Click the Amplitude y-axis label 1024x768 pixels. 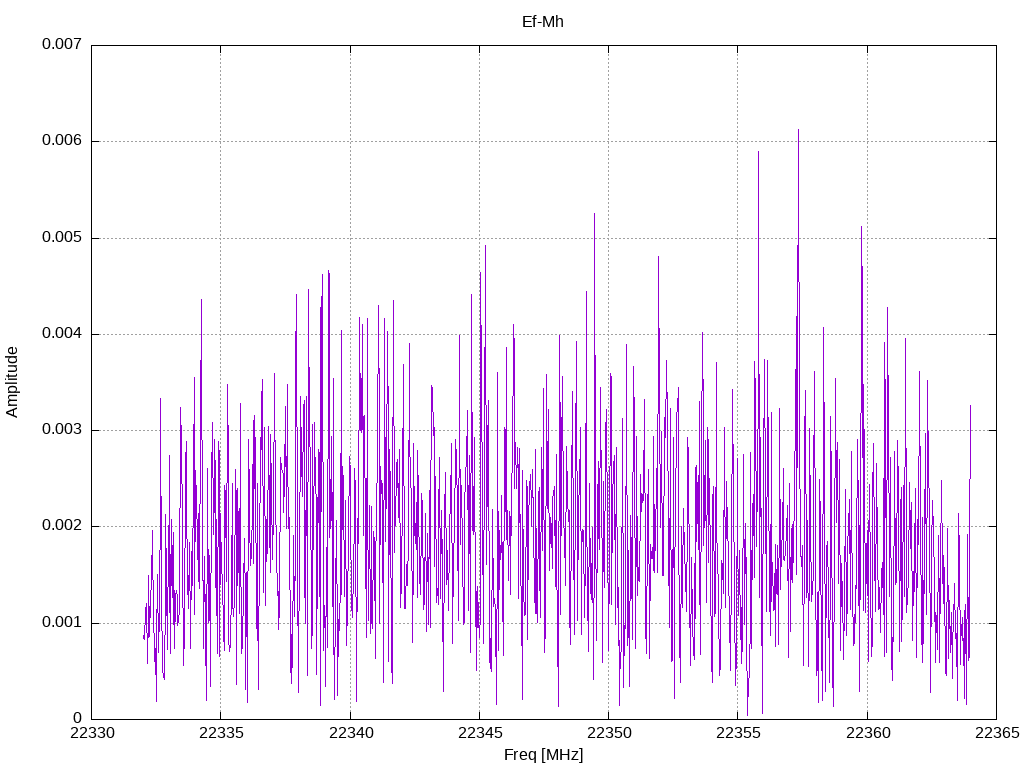coord(12,382)
